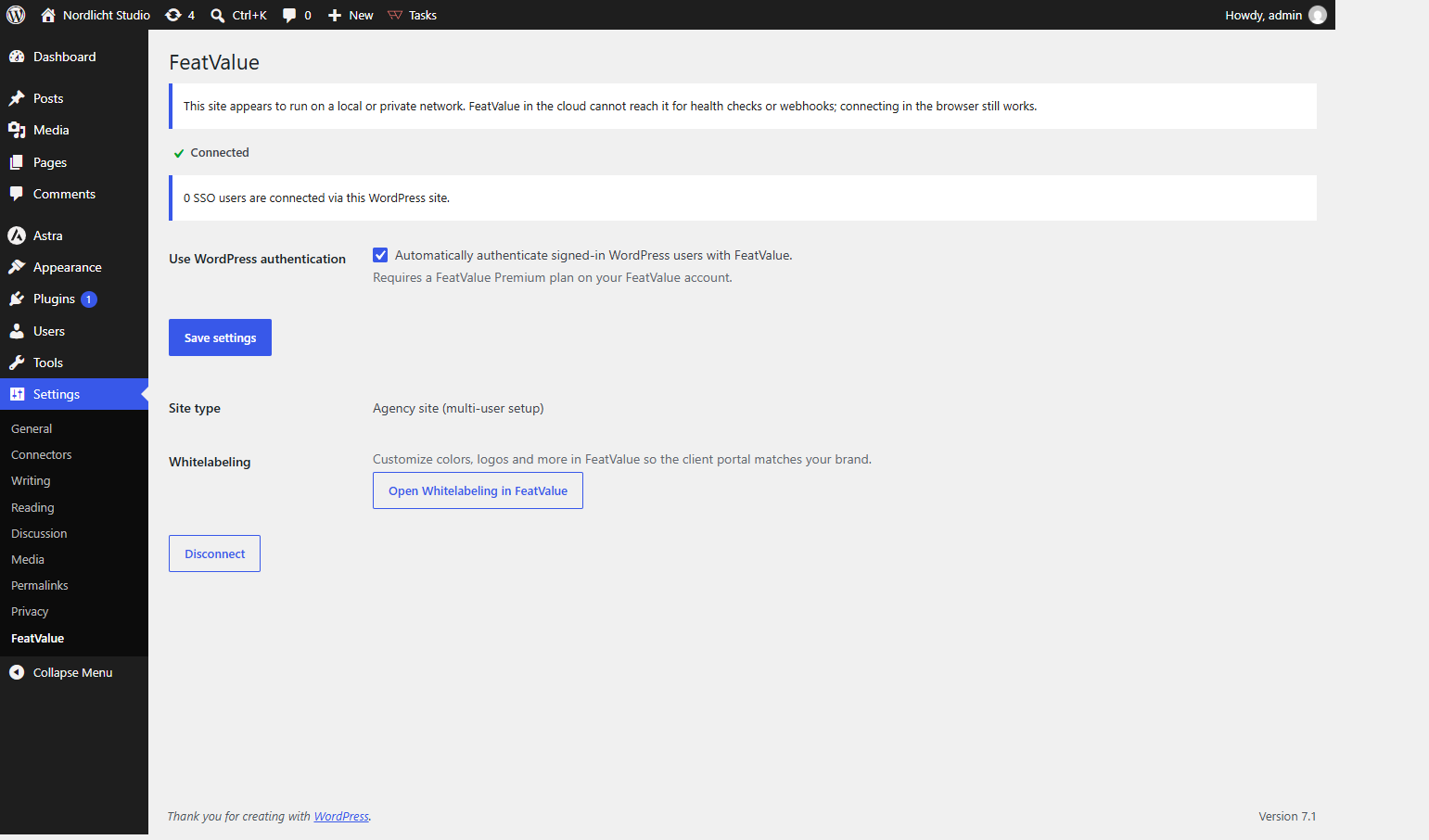Click Open Whitelabeling in FeatValue
Viewport: 1429px width, 840px height.
tap(478, 490)
